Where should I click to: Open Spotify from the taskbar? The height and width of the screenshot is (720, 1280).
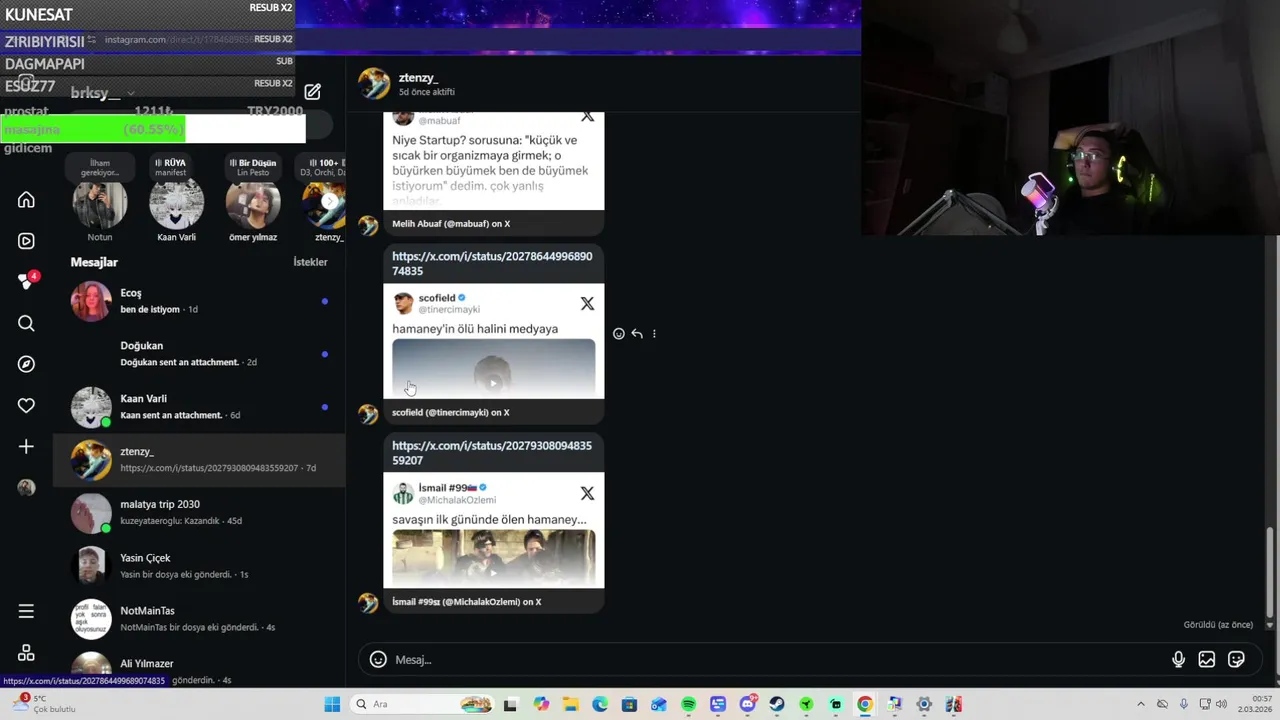[x=688, y=704]
